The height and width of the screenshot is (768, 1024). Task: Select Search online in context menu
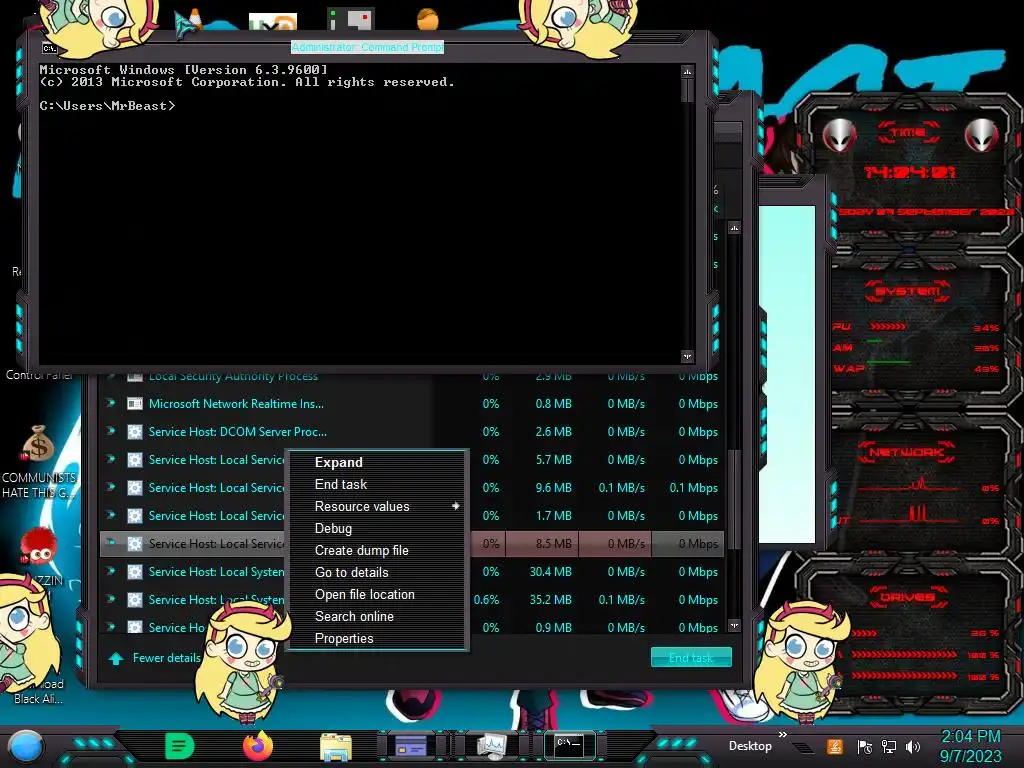(x=354, y=616)
